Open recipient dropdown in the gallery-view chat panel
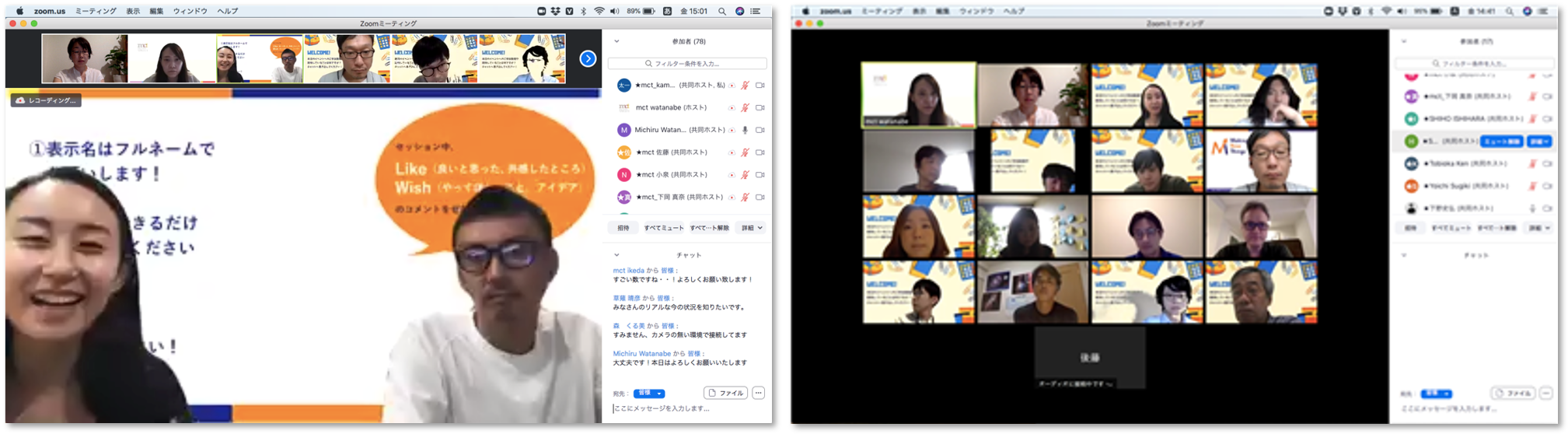The image size is (1568, 434). pyautogui.click(x=1436, y=394)
